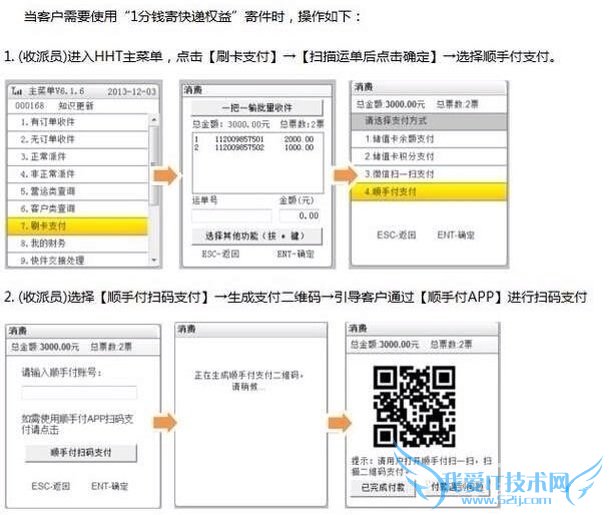Select menu item 3. 正常派件

78,157
